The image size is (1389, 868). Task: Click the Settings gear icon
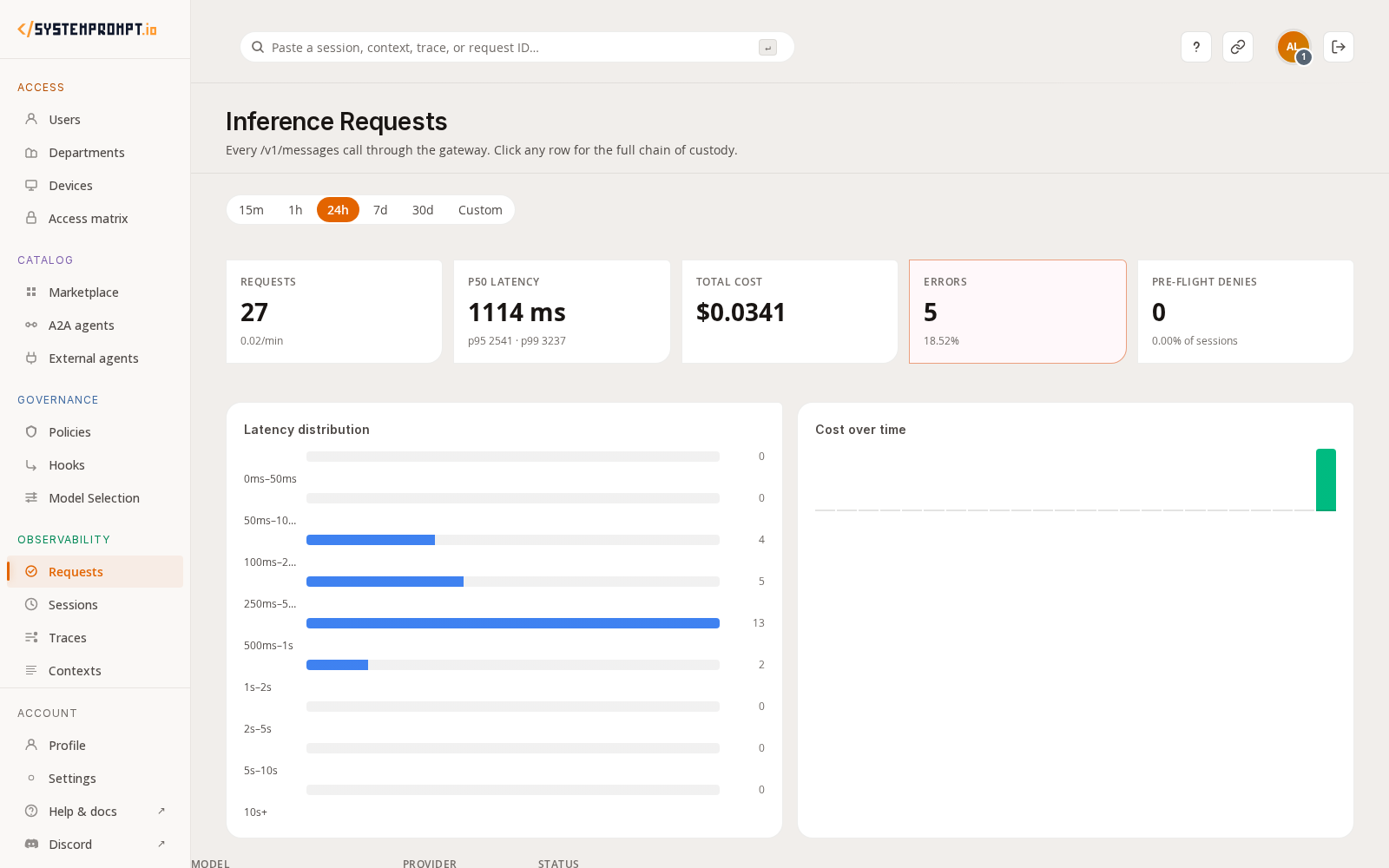coord(31,778)
